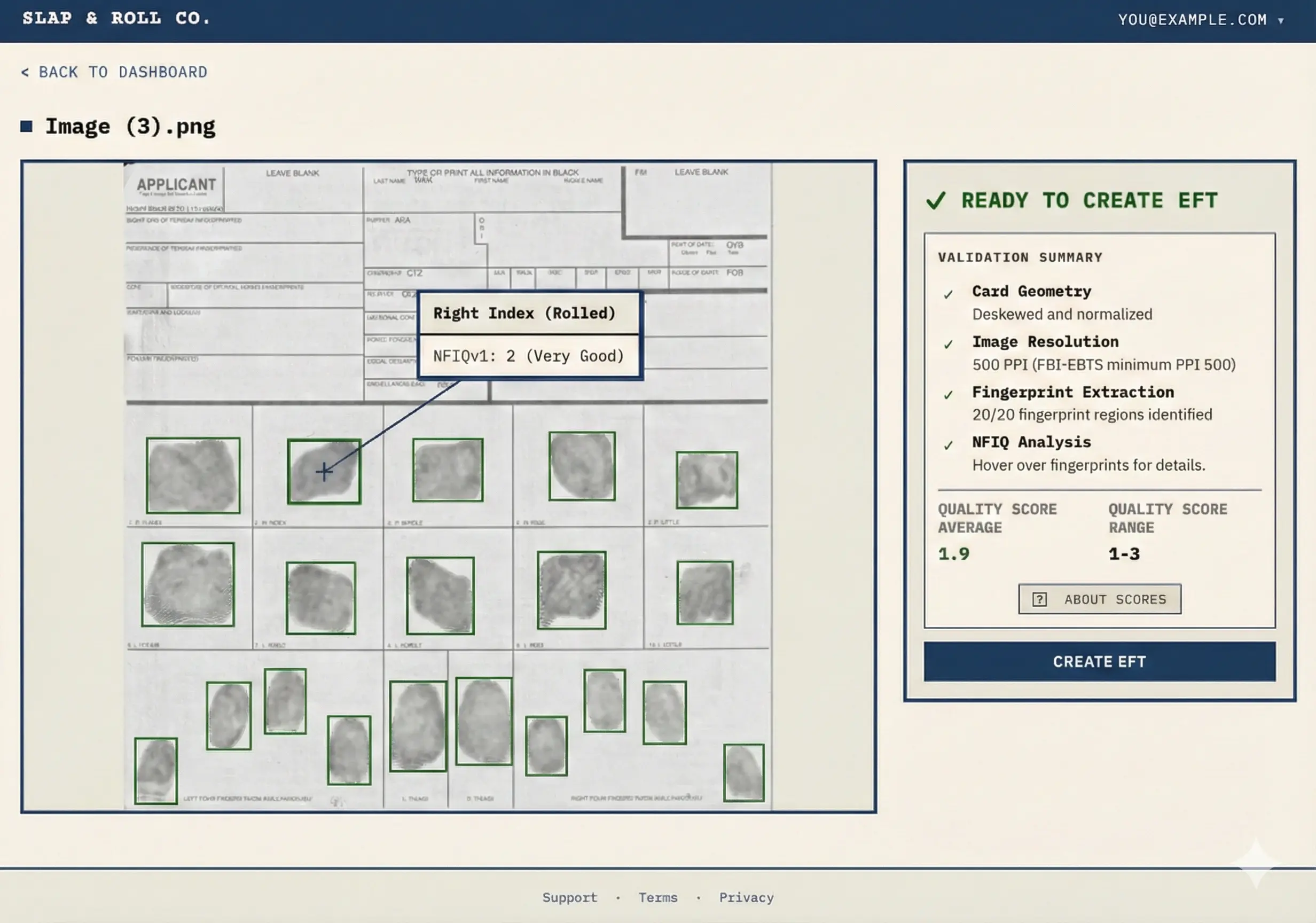Open ABOUT SCORES

tap(1099, 599)
